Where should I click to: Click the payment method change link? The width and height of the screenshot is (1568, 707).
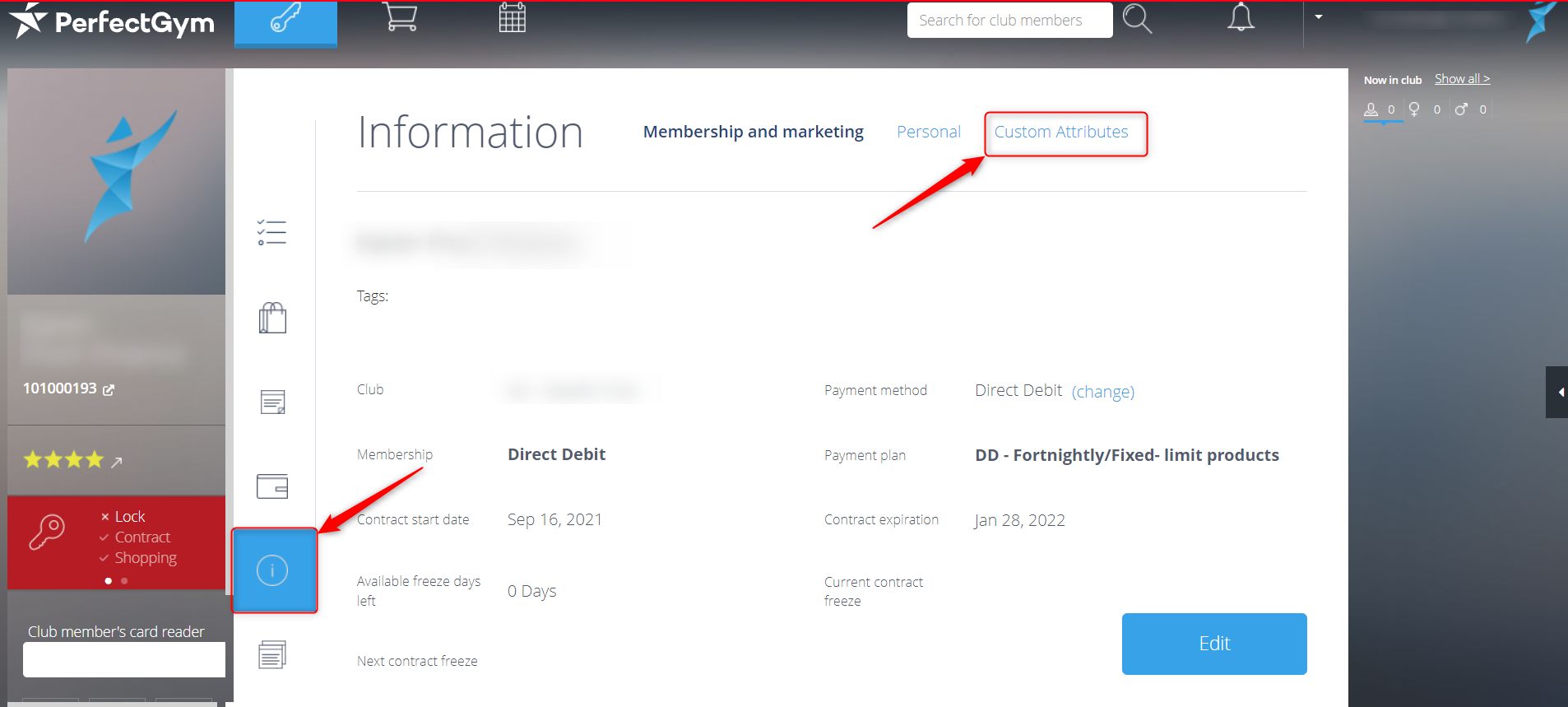click(x=1102, y=392)
